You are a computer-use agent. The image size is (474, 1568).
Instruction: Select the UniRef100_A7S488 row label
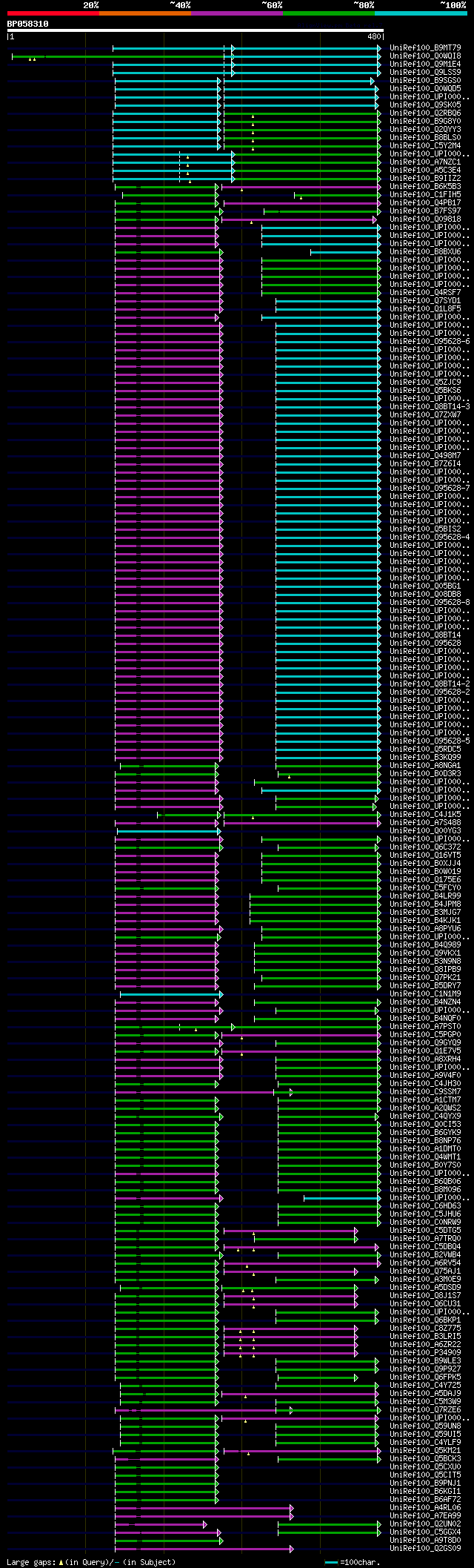[425, 822]
